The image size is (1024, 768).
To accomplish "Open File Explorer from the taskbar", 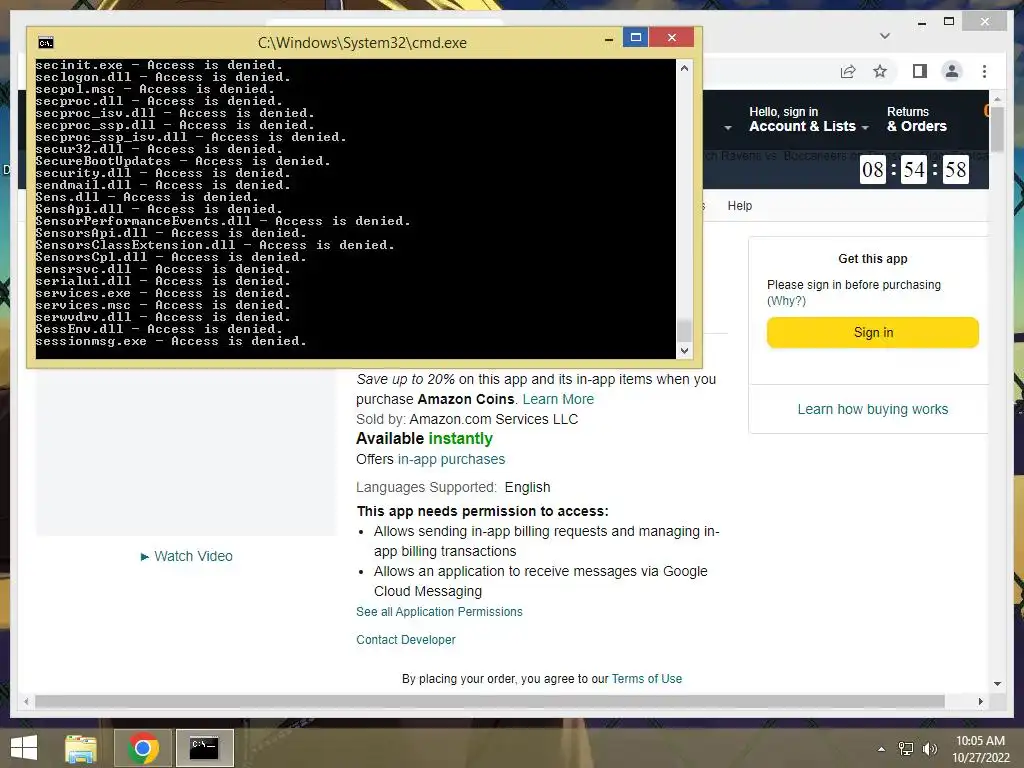I will tap(80, 748).
